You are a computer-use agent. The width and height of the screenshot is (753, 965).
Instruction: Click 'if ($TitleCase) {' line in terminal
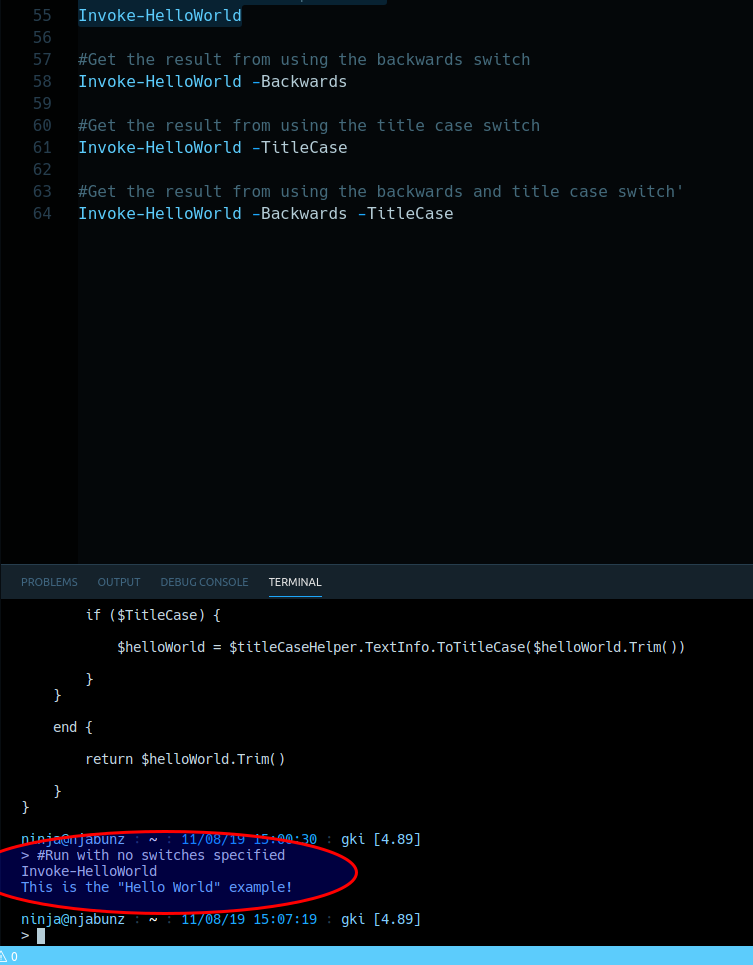152,615
